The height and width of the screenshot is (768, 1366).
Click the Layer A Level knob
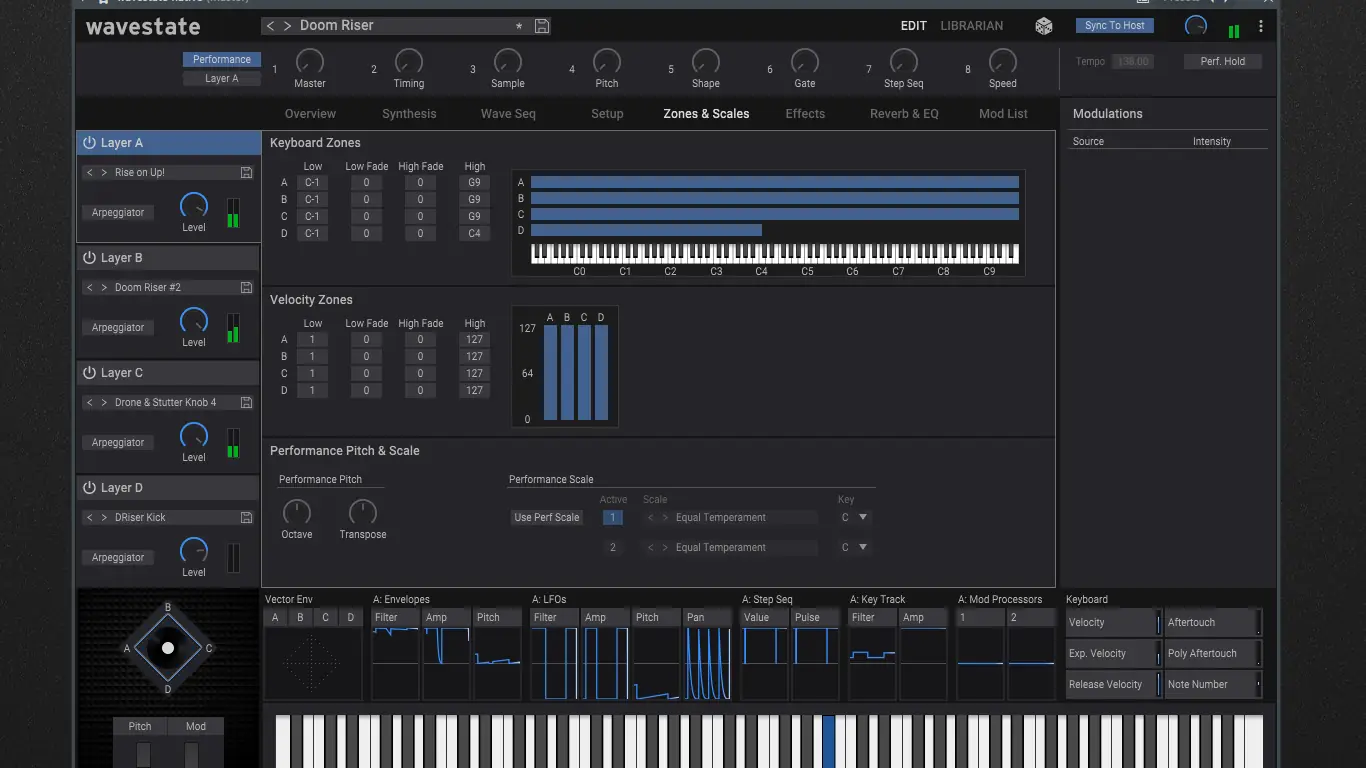click(194, 206)
